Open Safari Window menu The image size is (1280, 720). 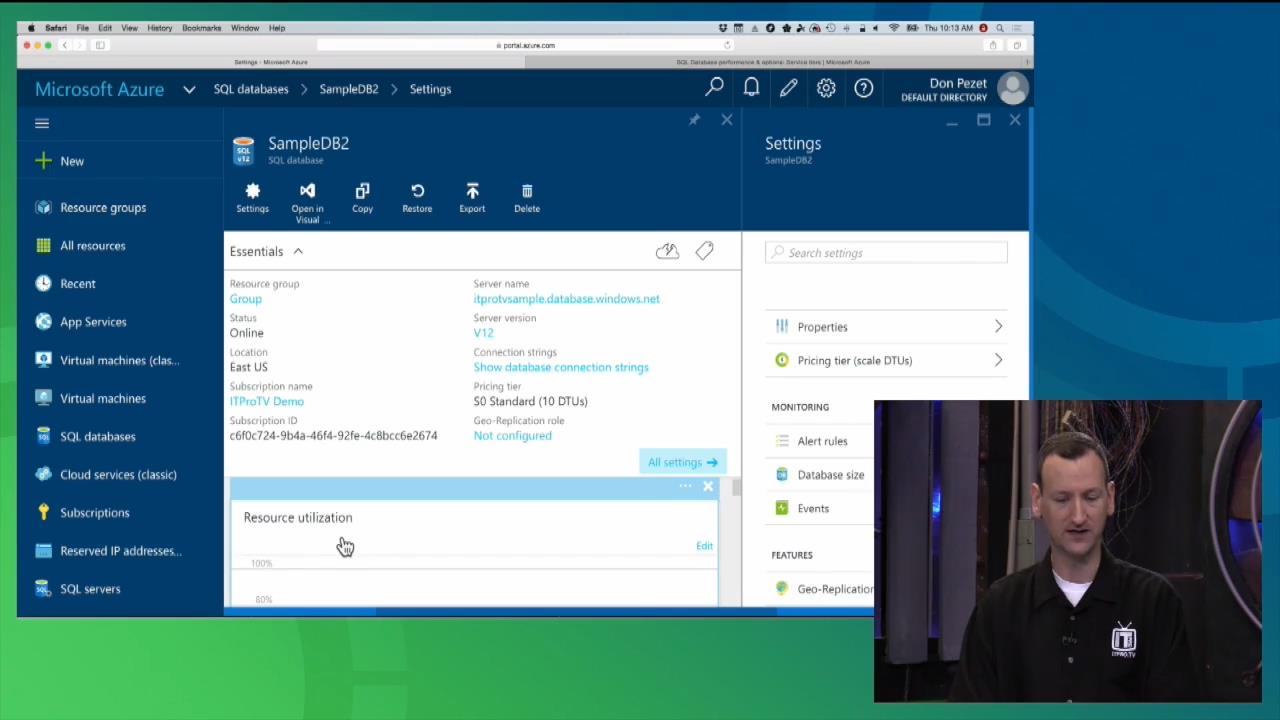(x=245, y=28)
